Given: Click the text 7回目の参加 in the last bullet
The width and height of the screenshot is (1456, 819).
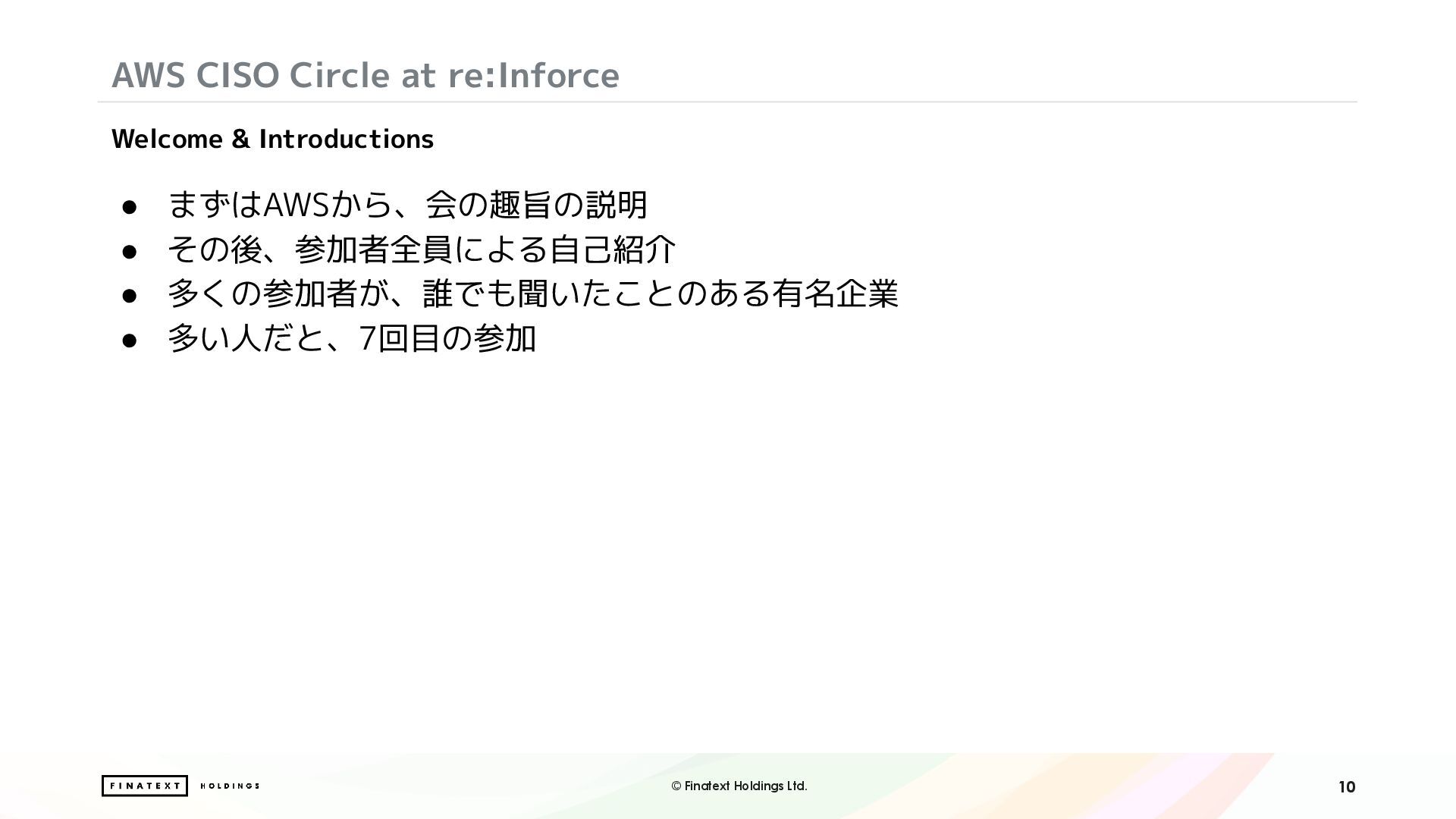Looking at the screenshot, I should (447, 338).
